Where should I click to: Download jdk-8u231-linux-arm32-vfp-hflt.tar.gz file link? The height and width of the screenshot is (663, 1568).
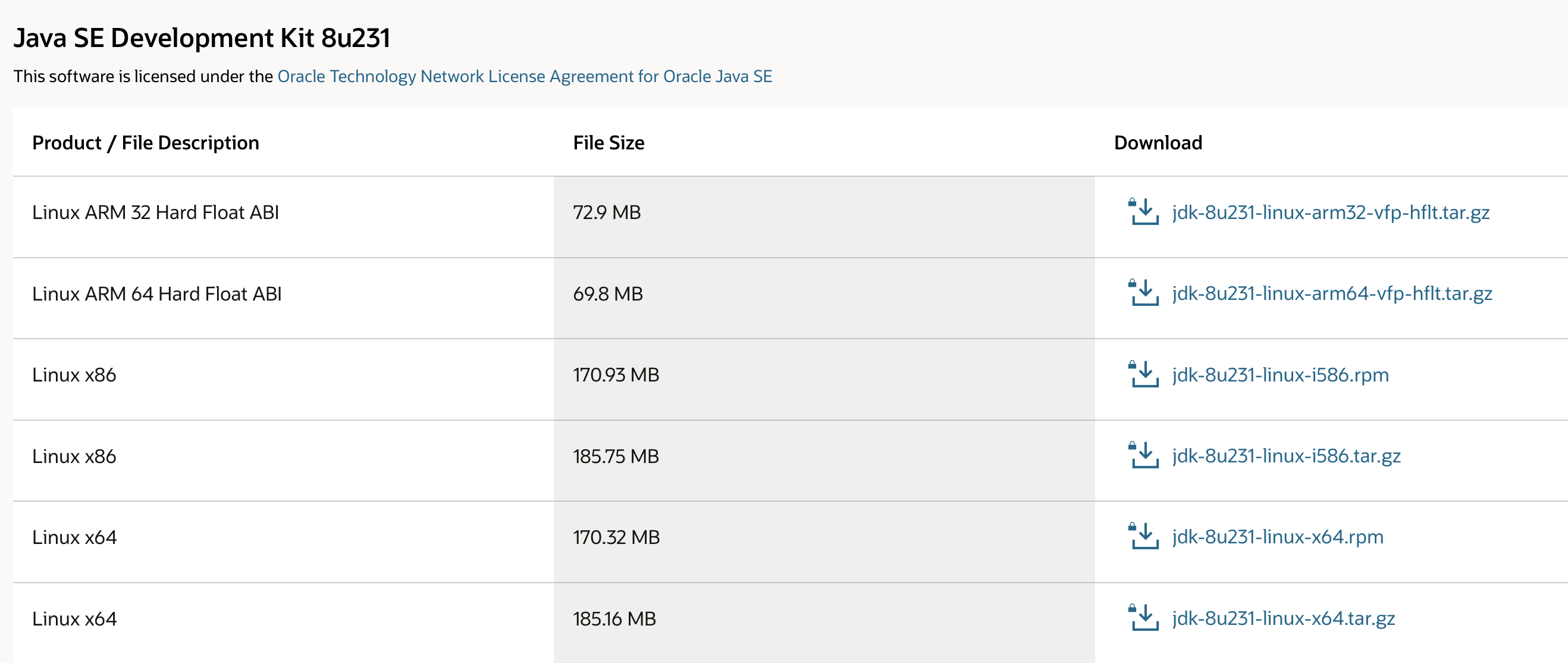(x=1330, y=212)
